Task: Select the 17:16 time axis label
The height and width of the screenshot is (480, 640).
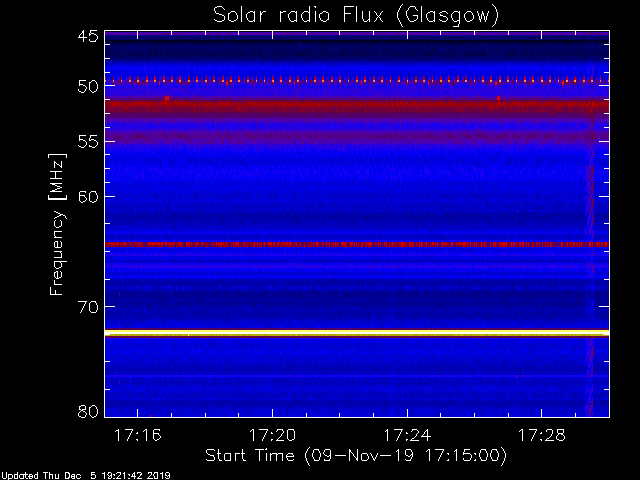Action: [x=138, y=436]
